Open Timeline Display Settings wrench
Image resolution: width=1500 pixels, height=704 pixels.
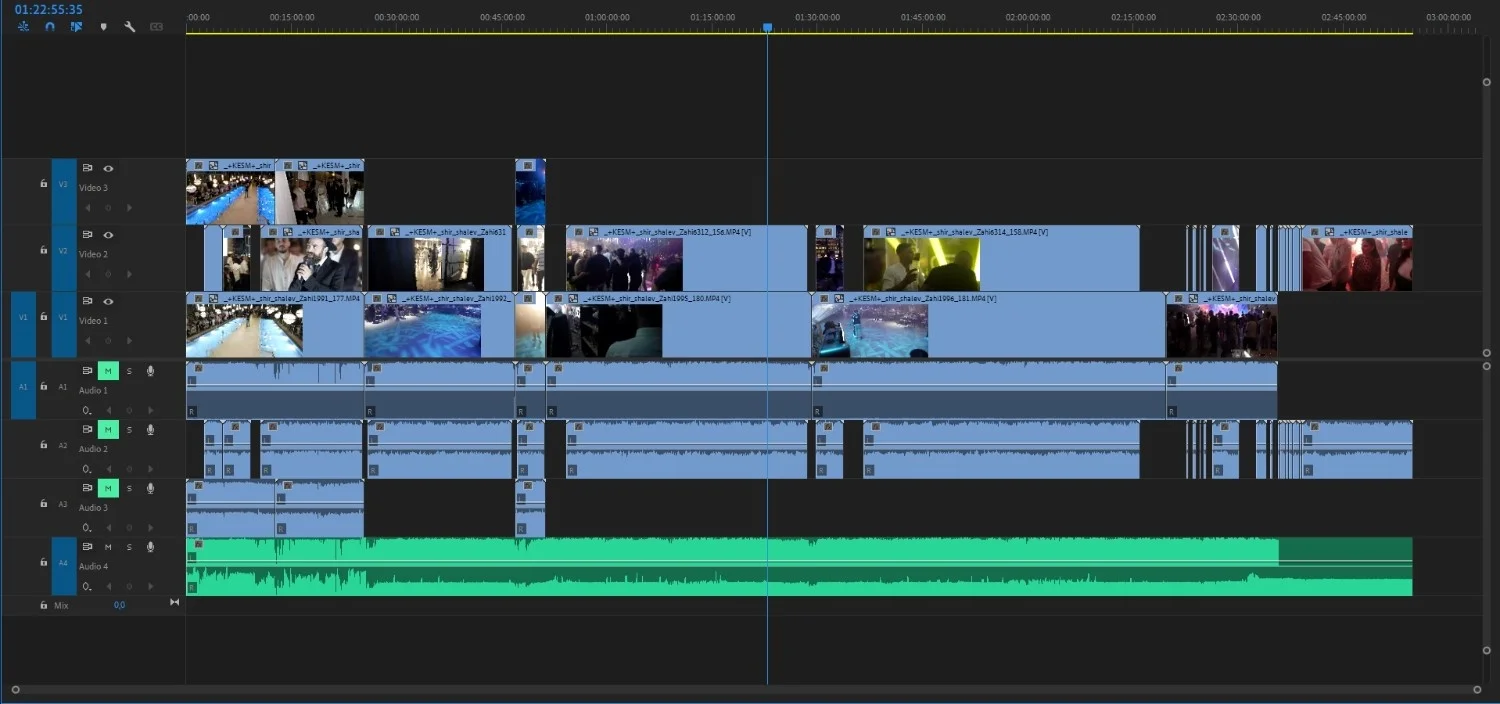pyautogui.click(x=130, y=27)
